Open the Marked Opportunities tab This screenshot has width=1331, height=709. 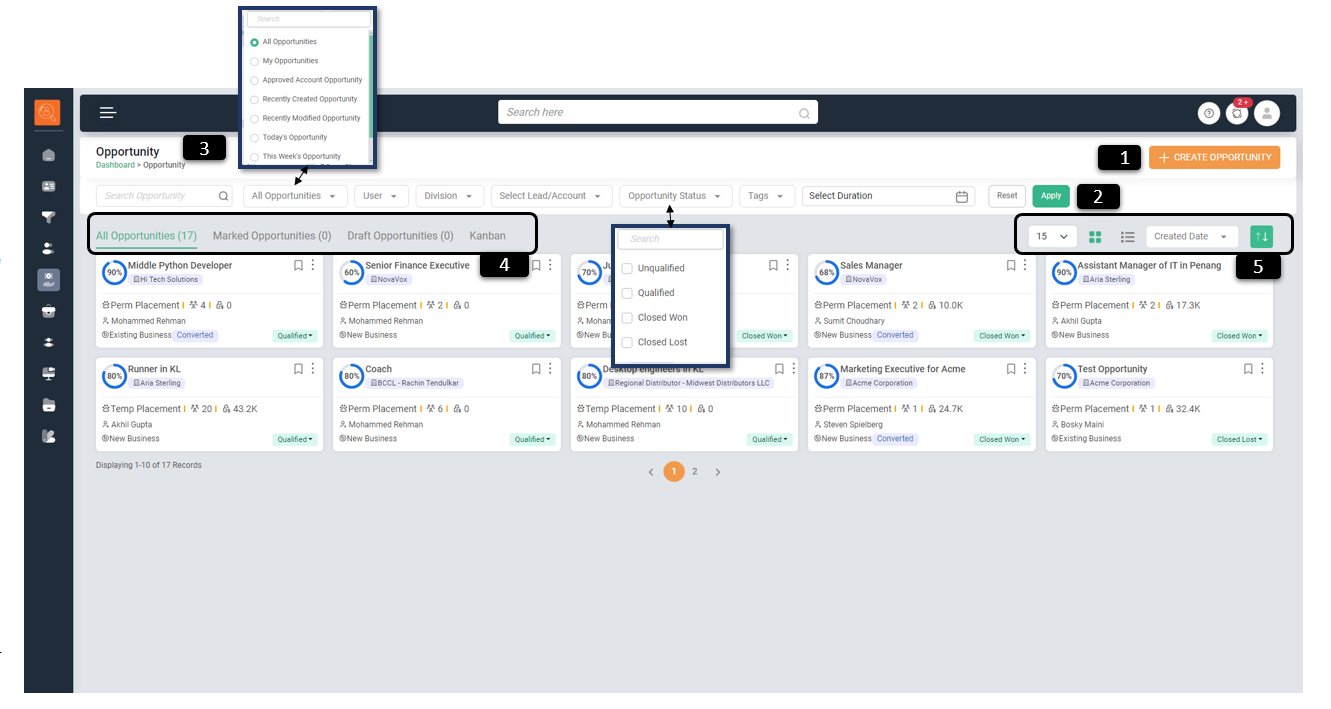[x=271, y=236]
